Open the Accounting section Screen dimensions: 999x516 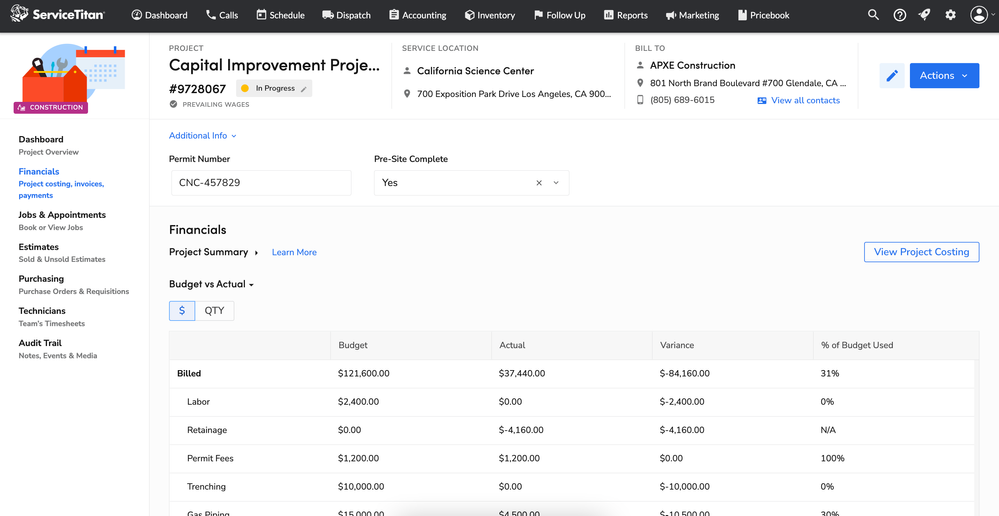417,15
